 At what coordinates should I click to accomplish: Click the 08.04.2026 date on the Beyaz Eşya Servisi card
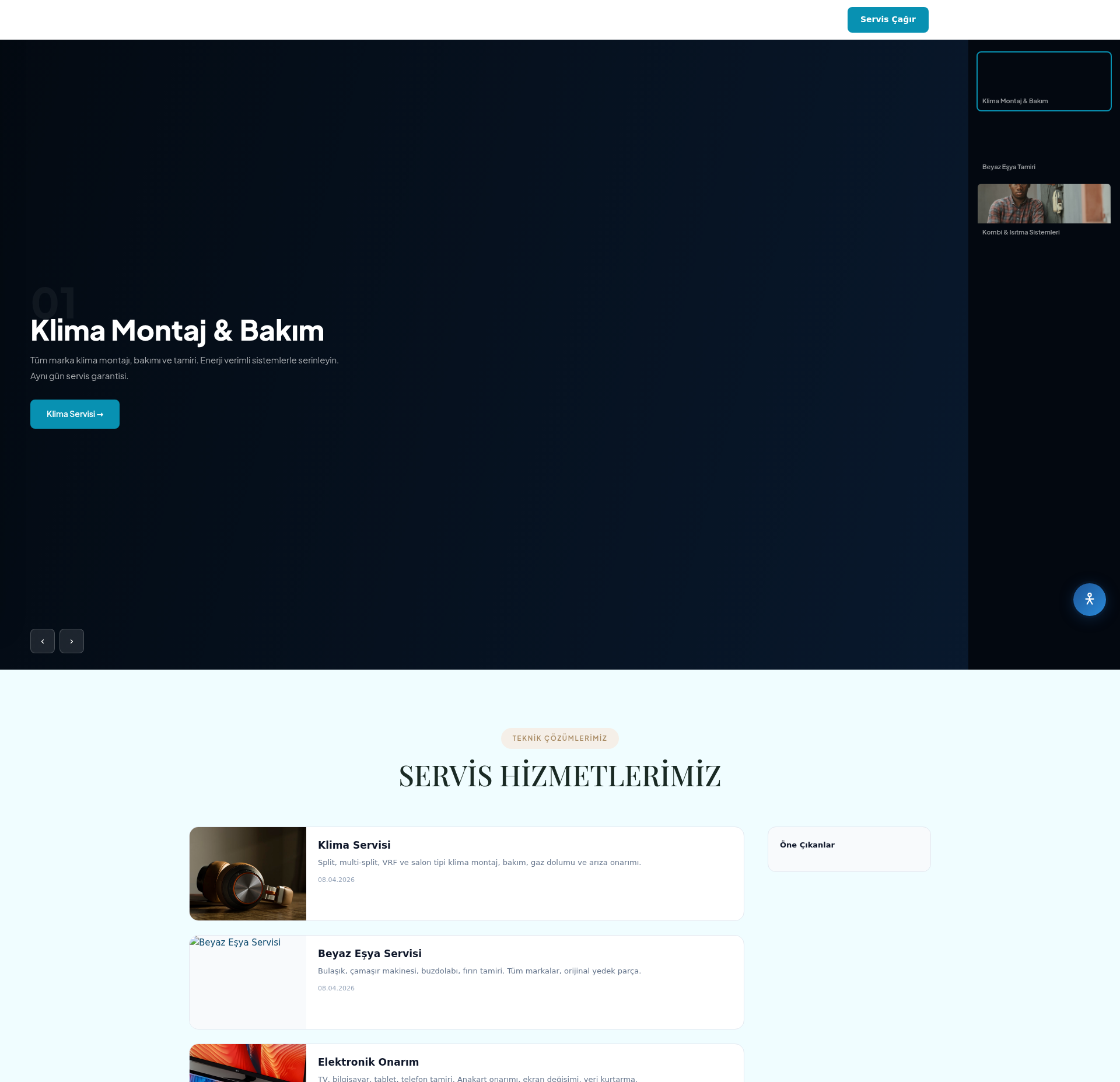click(336, 988)
